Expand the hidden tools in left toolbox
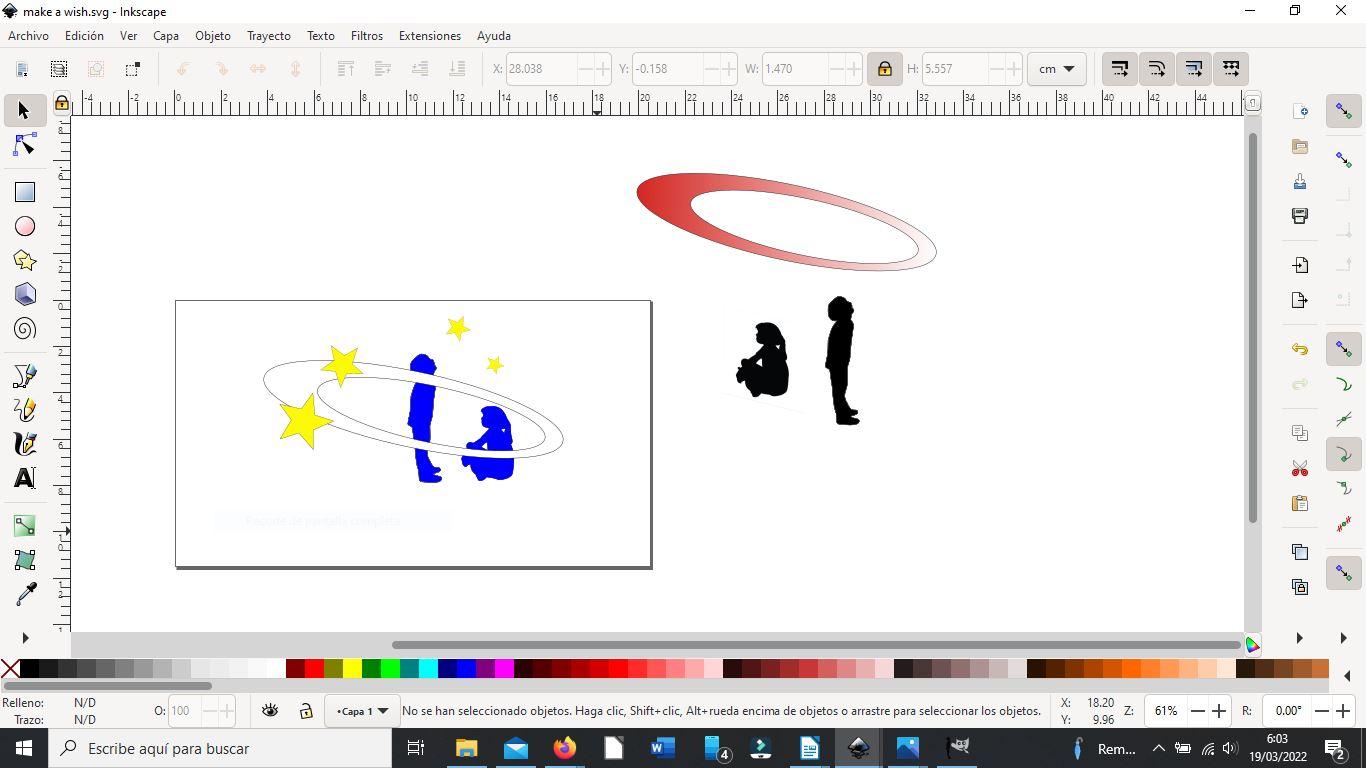The image size is (1366, 768). point(25,638)
